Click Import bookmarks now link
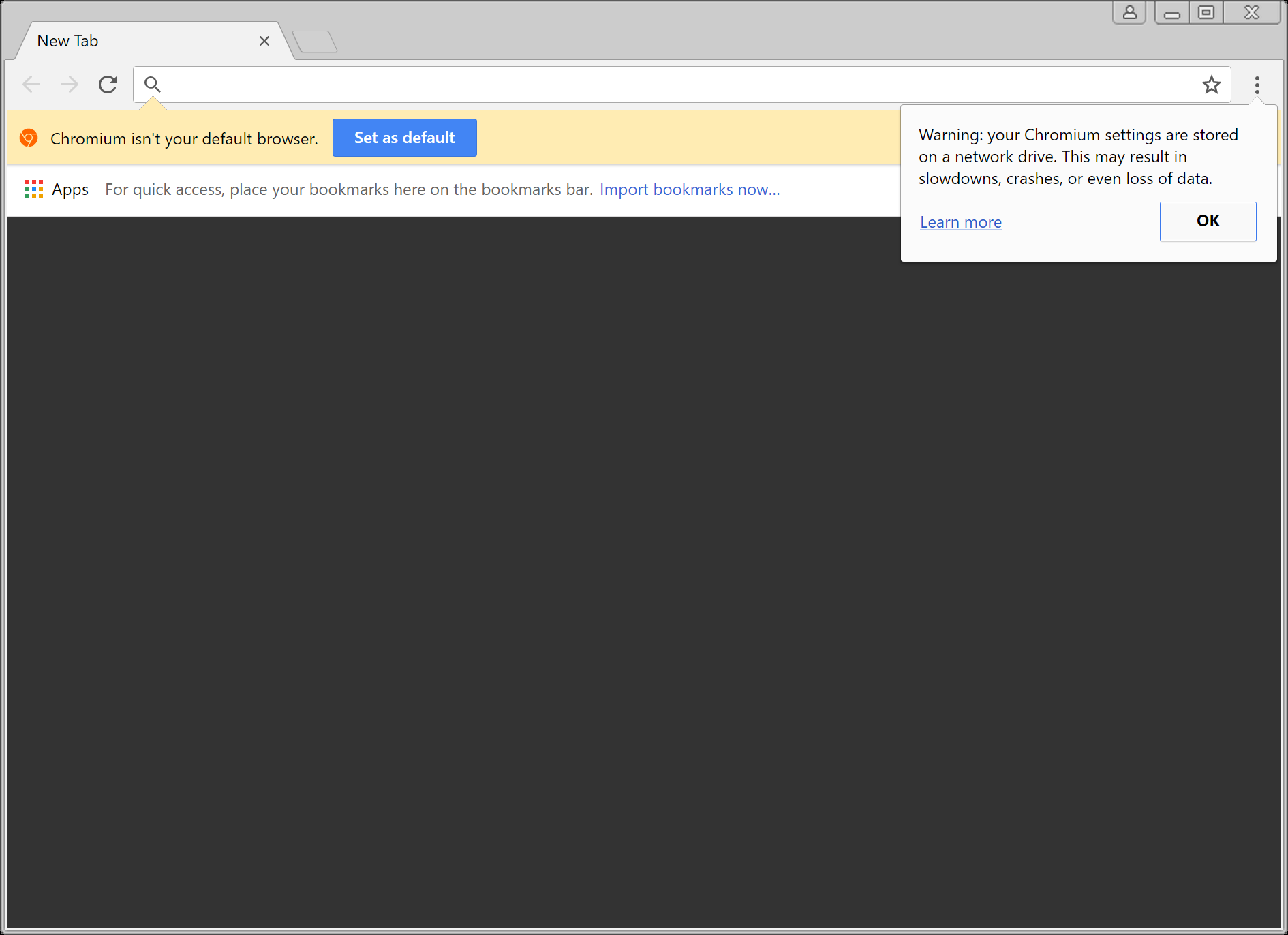This screenshot has width=1288, height=935. 690,189
